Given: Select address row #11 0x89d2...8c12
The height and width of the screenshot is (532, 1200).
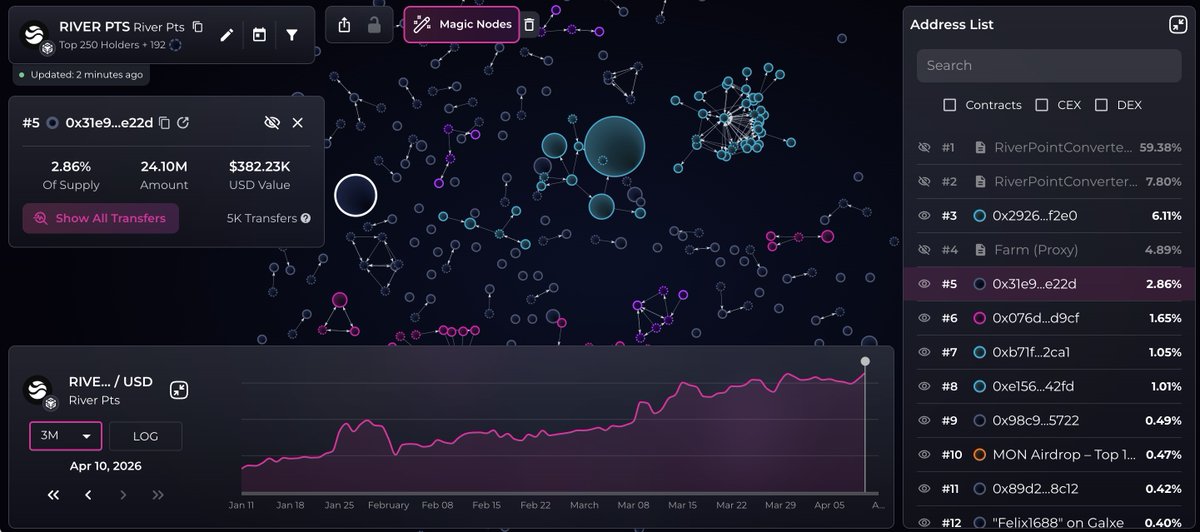Looking at the screenshot, I should pos(1049,488).
